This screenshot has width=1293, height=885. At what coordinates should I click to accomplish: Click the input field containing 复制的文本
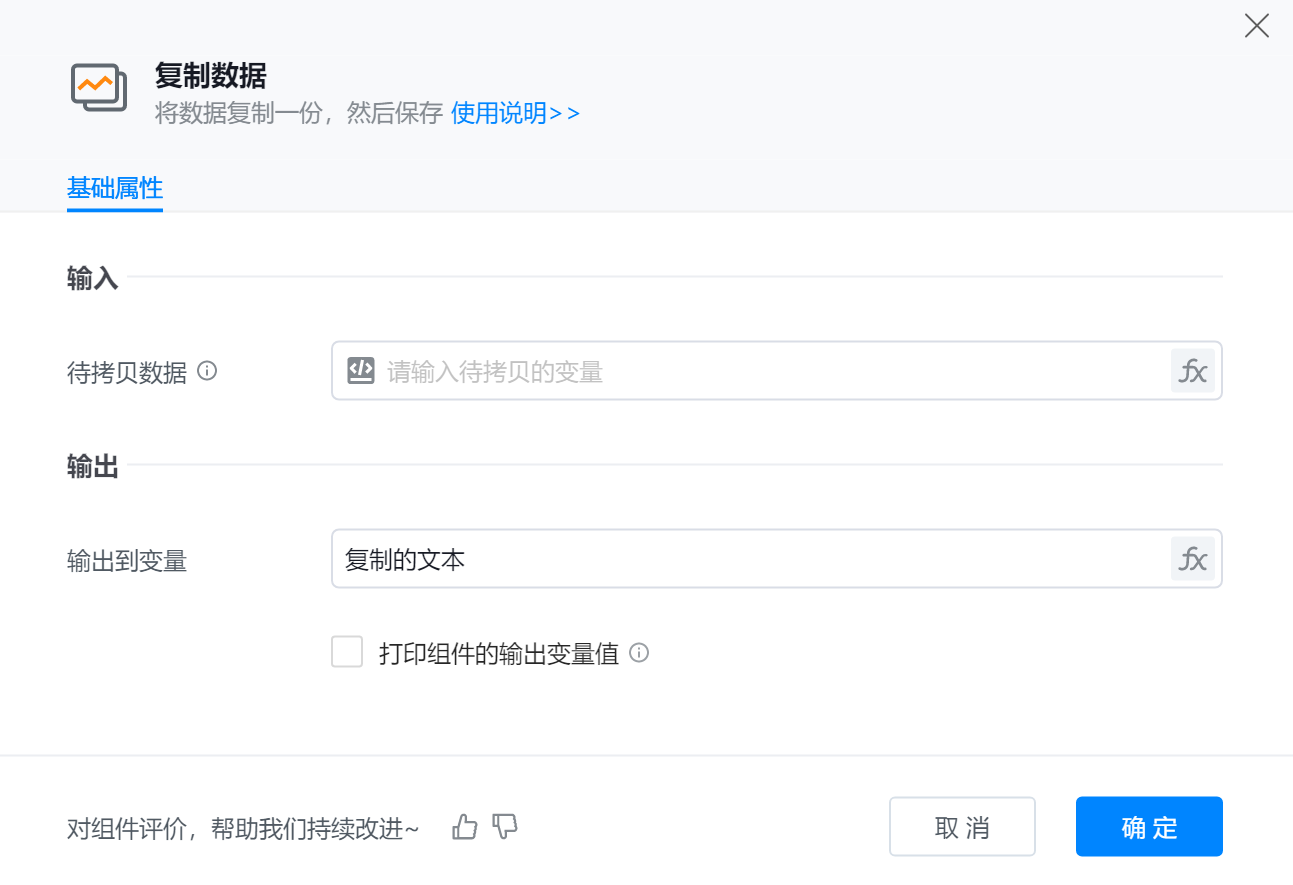[x=750, y=559]
